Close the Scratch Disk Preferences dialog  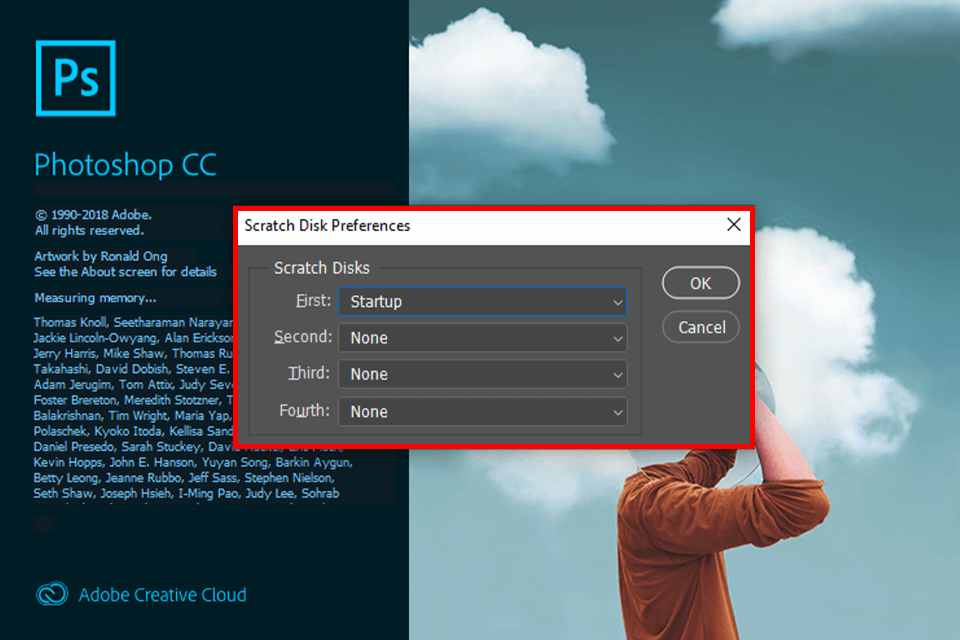click(x=733, y=225)
